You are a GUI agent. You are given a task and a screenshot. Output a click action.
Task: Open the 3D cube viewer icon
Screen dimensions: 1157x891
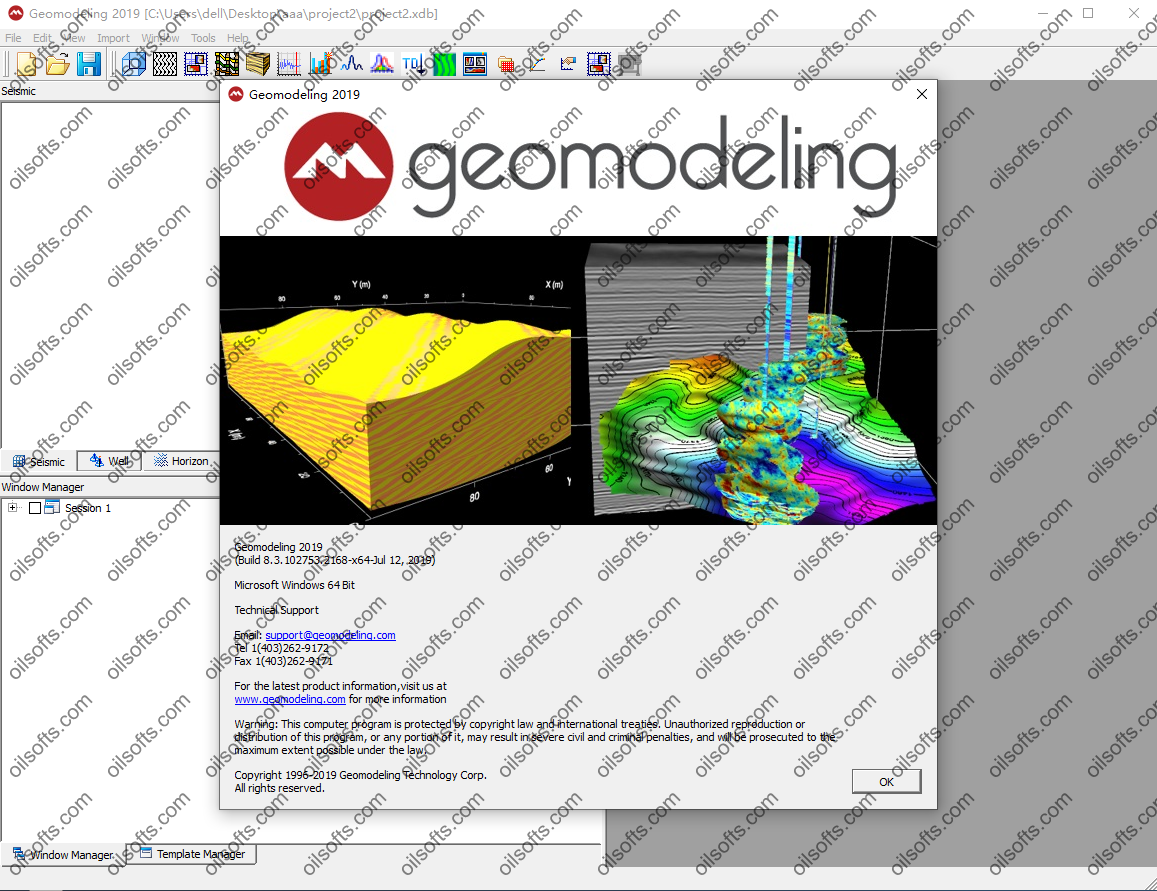pyautogui.click(x=134, y=64)
